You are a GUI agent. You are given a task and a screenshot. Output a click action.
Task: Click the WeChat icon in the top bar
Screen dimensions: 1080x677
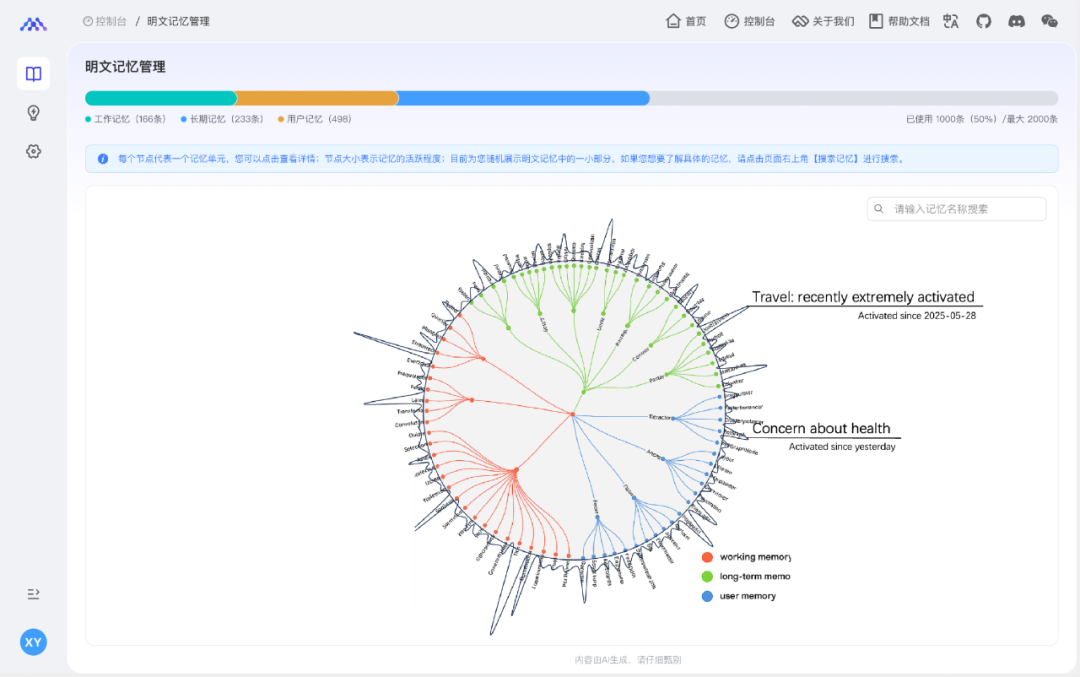tap(1049, 21)
